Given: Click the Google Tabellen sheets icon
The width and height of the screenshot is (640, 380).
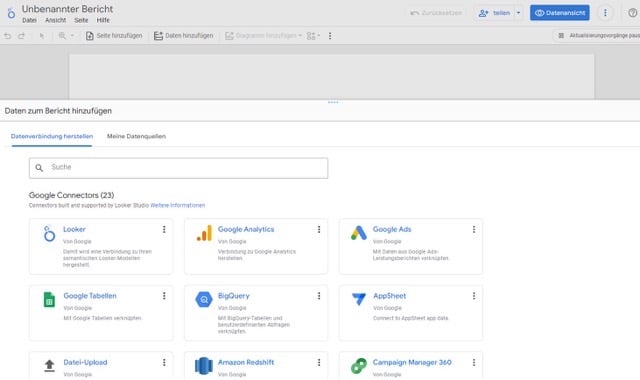Looking at the screenshot, I should [x=49, y=300].
